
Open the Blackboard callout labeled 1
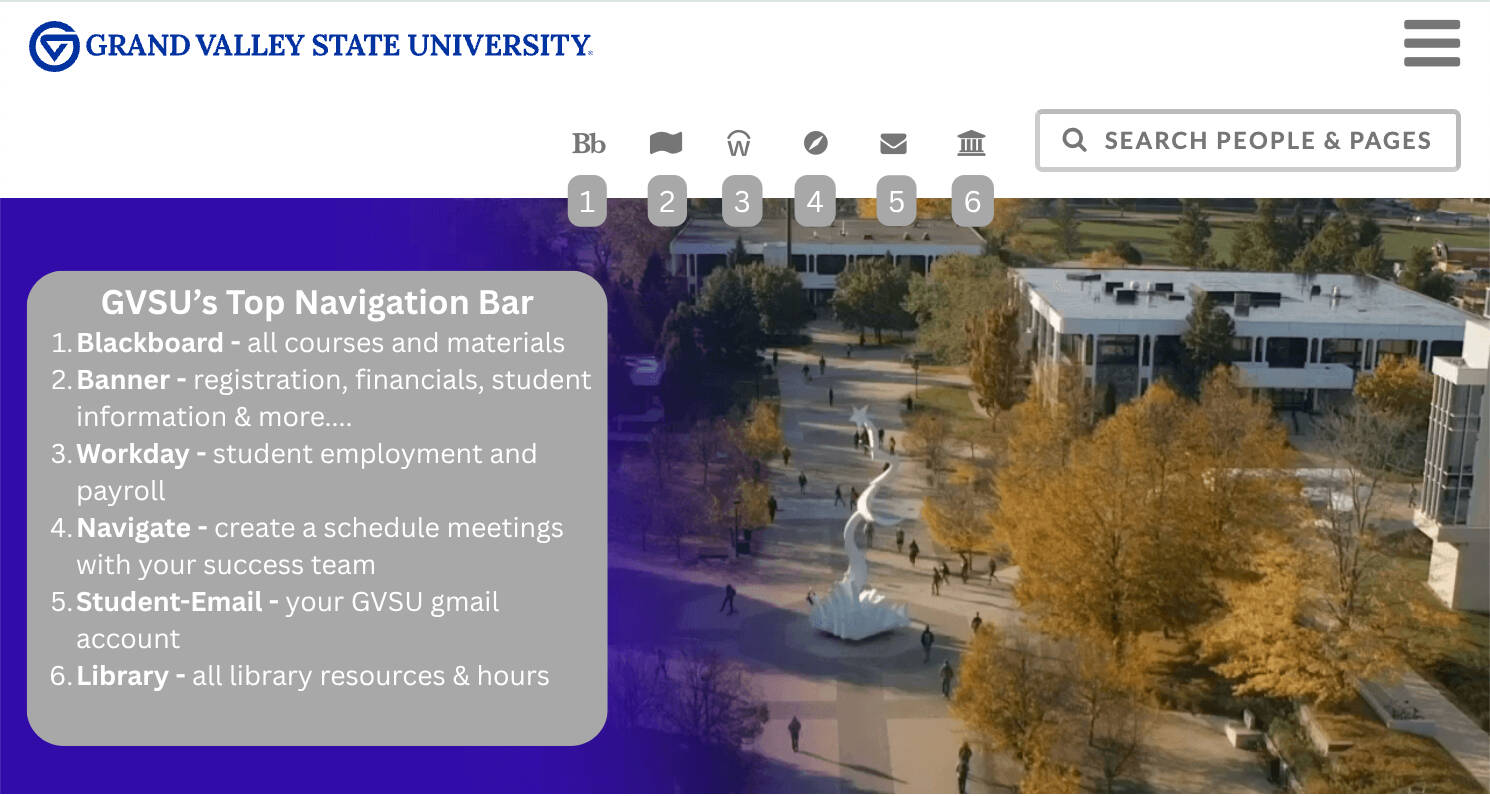tap(589, 200)
